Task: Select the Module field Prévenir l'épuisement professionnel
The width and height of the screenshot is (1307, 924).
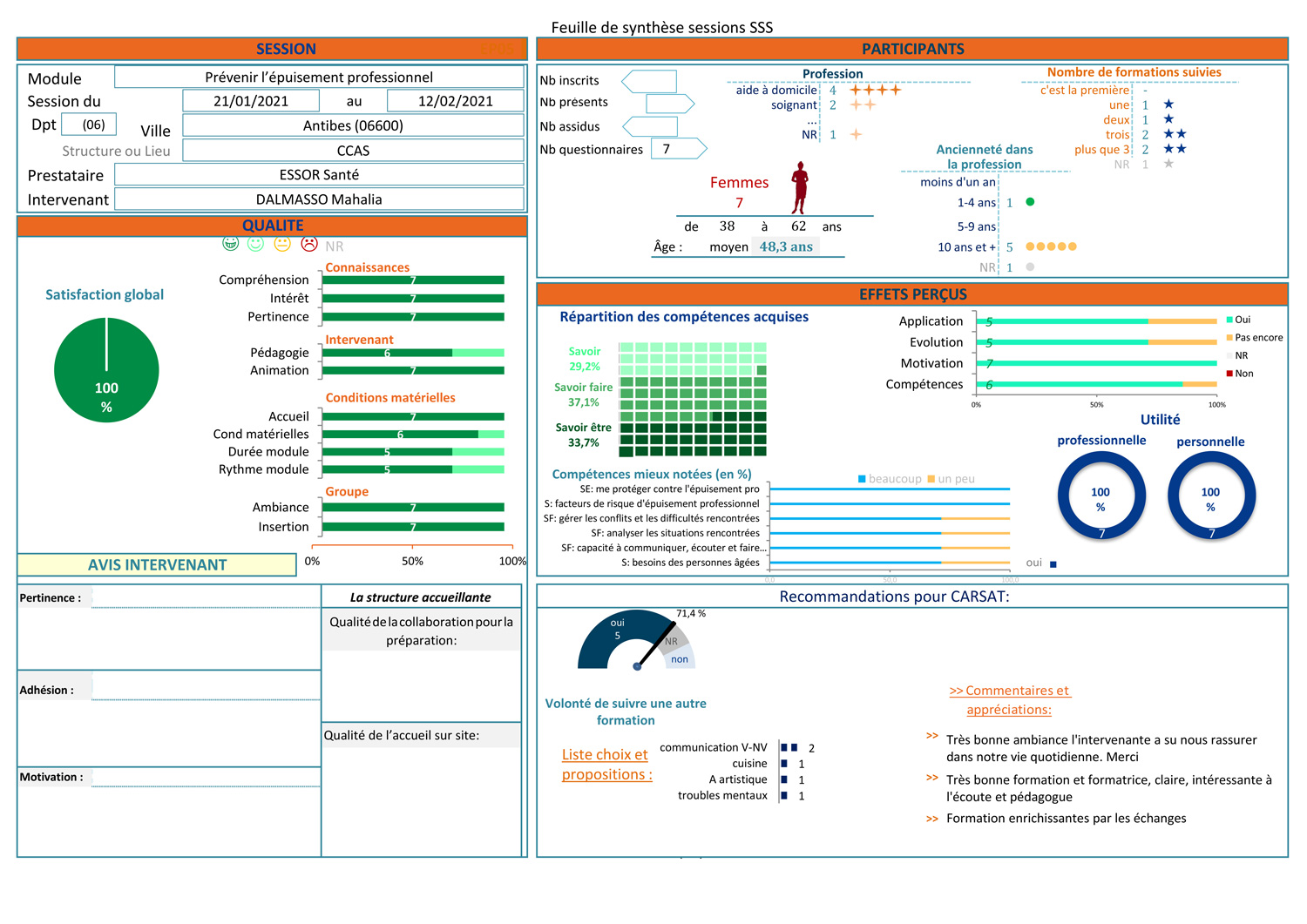Action: coord(319,77)
